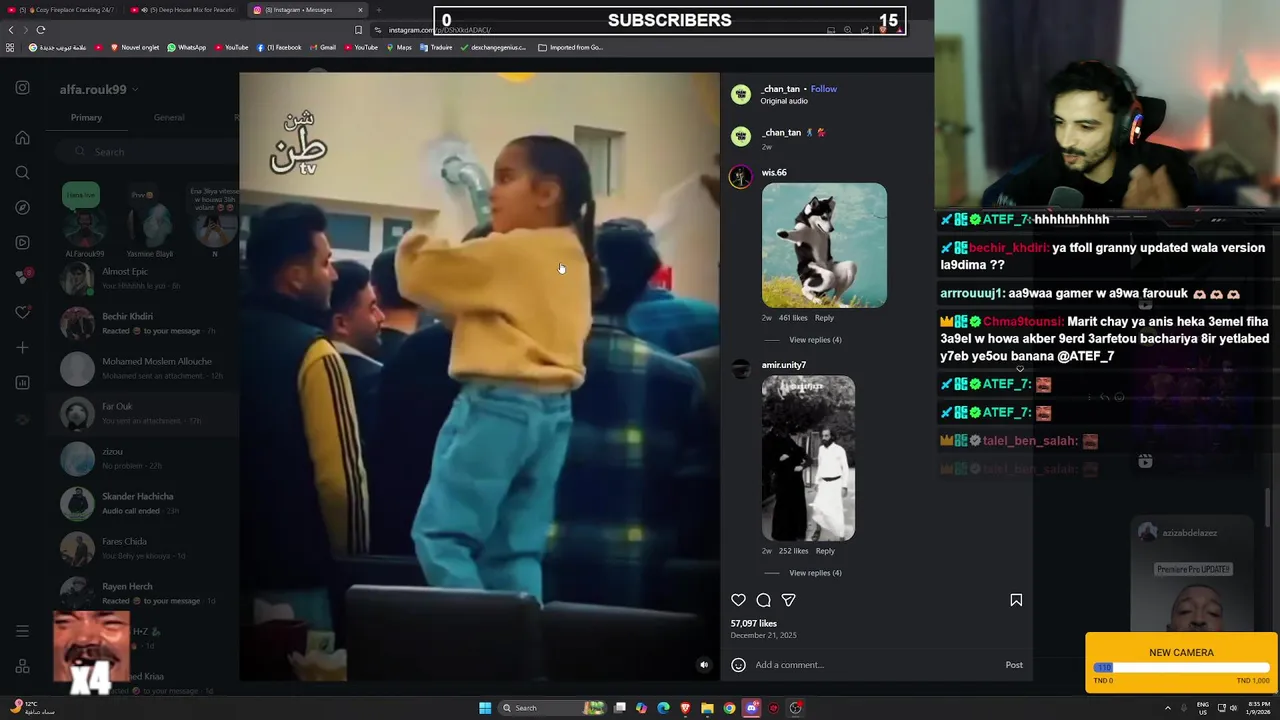1280x720 pixels.
Task: Save post with bookmark icon
Action: coord(1016,600)
